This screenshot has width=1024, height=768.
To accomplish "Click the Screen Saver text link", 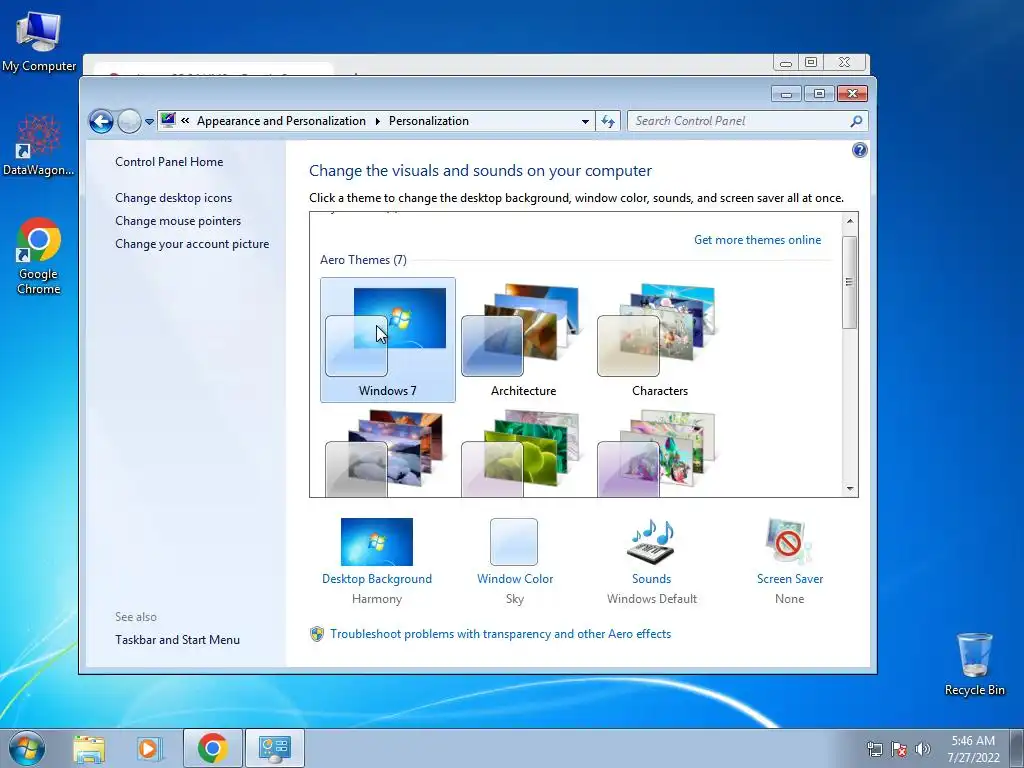I will pos(790,579).
